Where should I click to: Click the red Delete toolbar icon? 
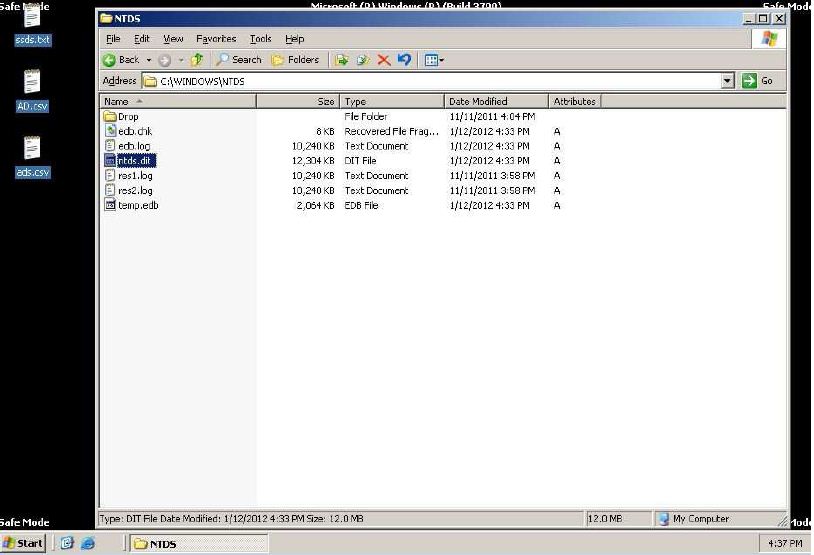coord(384,60)
